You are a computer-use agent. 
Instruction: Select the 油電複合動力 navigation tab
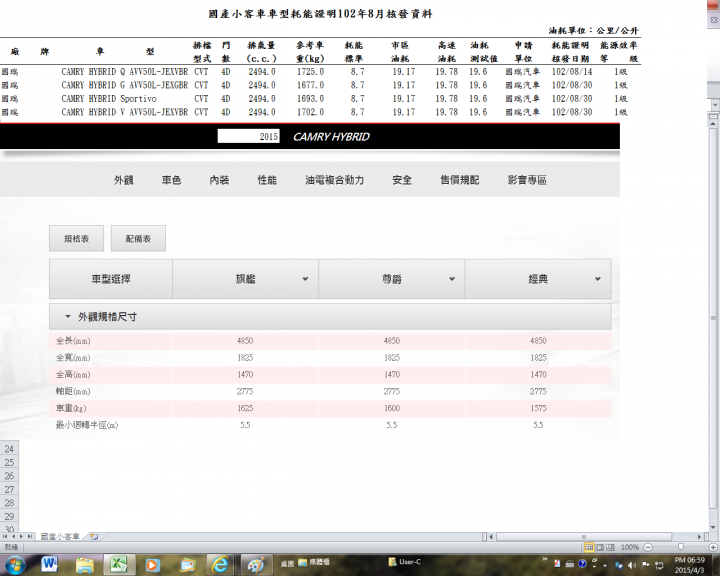pyautogui.click(x=334, y=180)
